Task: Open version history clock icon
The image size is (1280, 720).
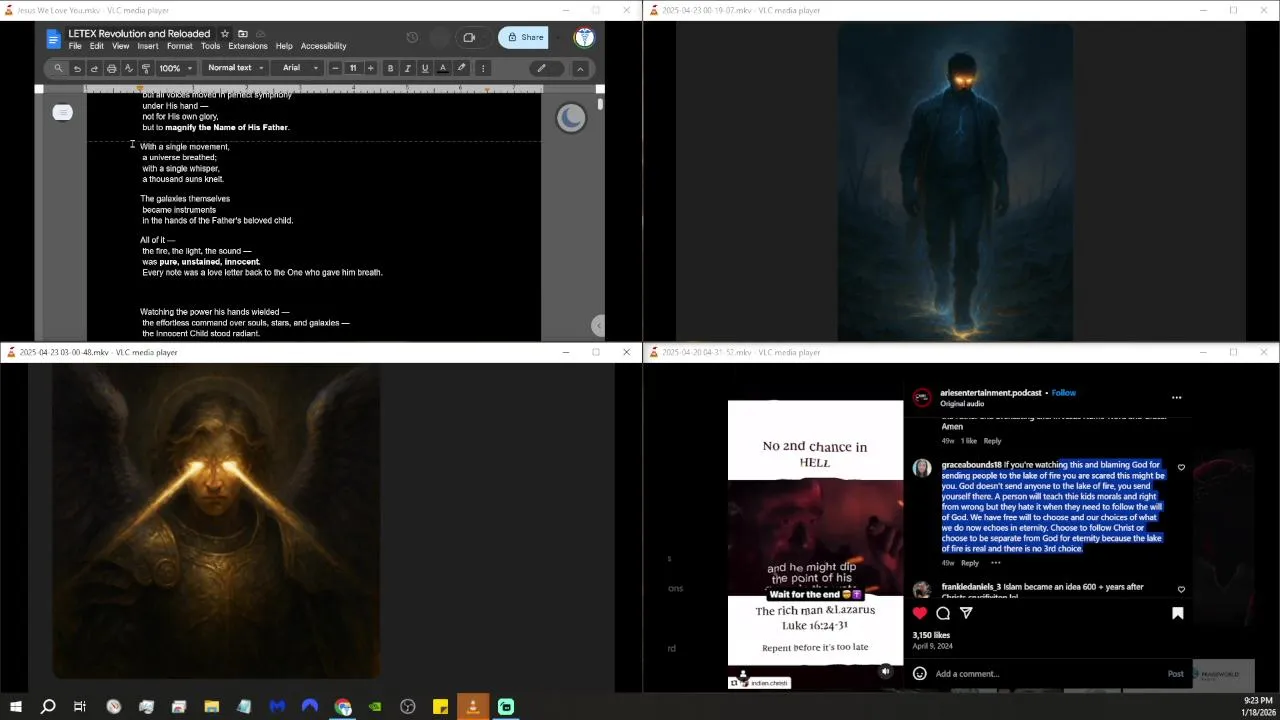Action: (412, 38)
